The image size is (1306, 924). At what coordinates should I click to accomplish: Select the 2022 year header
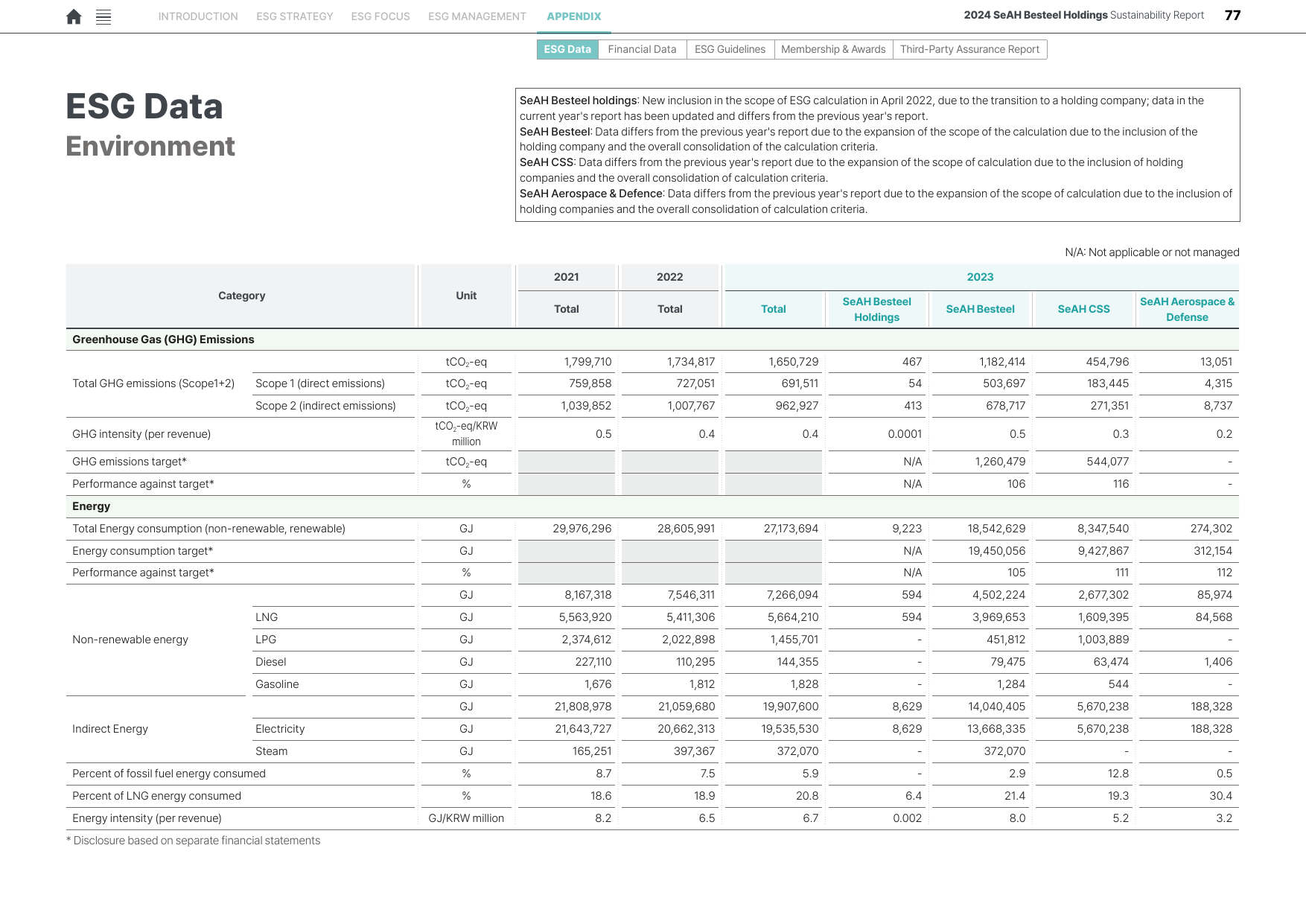670,277
